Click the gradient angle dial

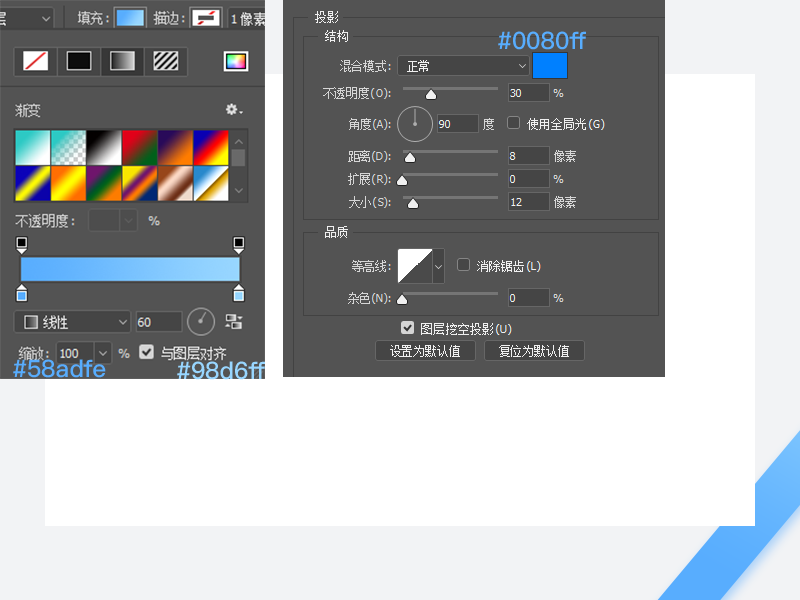[x=201, y=322]
